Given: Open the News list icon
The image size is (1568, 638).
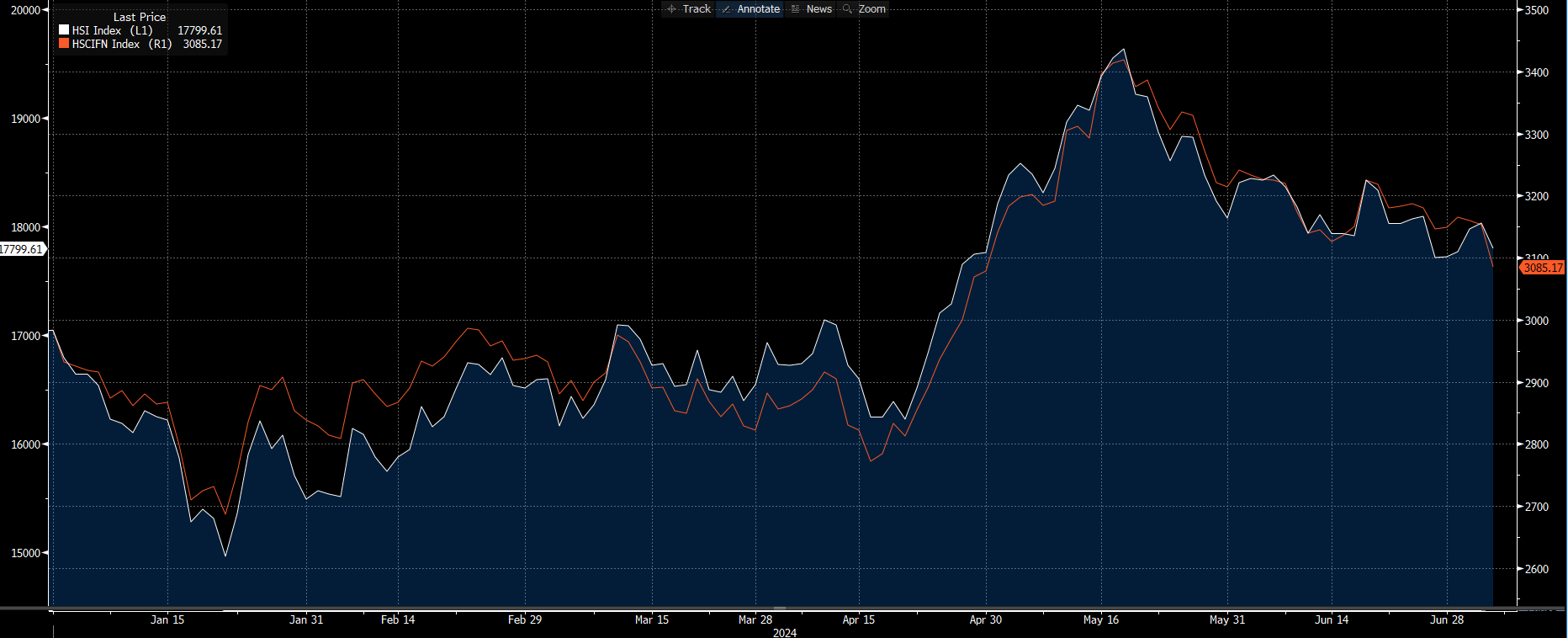Looking at the screenshot, I should click(x=796, y=9).
